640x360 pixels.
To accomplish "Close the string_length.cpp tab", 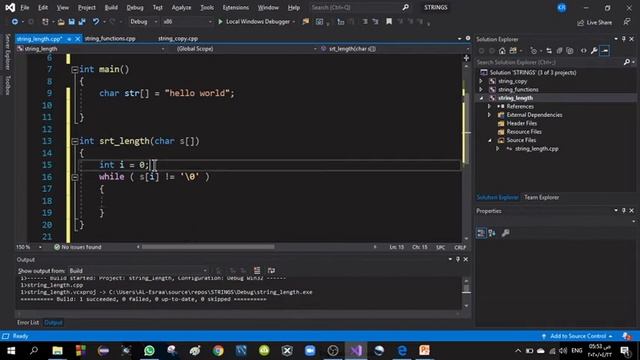I will (78, 39).
